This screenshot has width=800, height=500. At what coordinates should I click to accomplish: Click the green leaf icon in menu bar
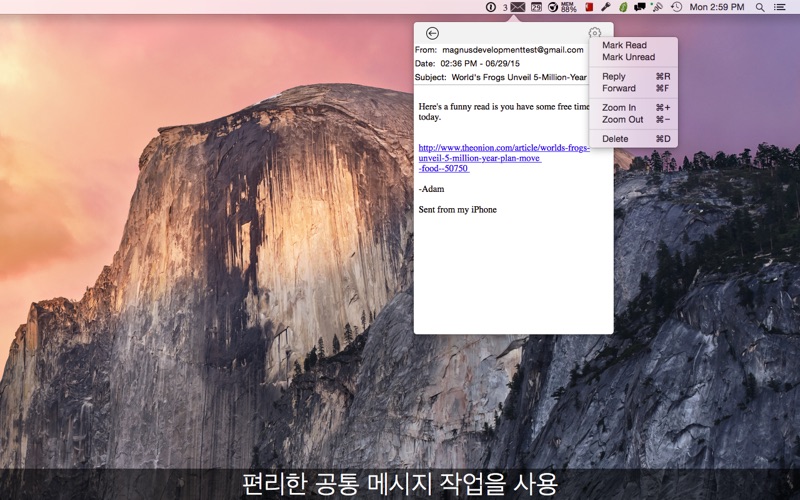(x=623, y=7)
